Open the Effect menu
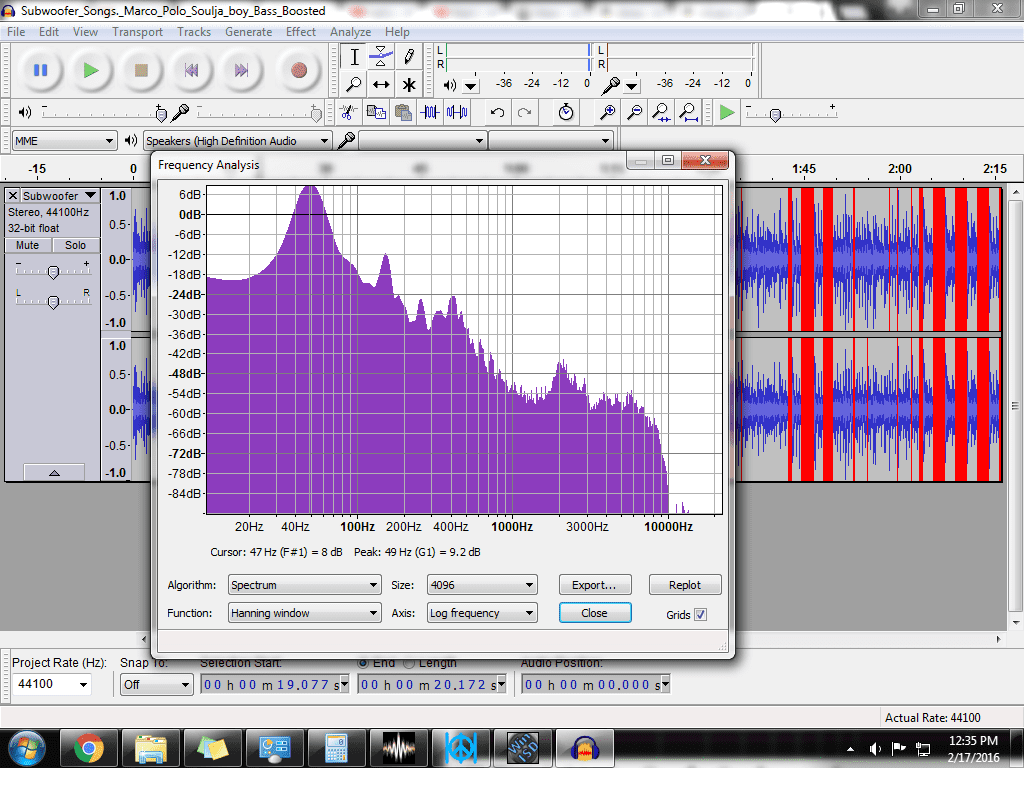Image resolution: width=1024 pixels, height=802 pixels. coord(300,32)
